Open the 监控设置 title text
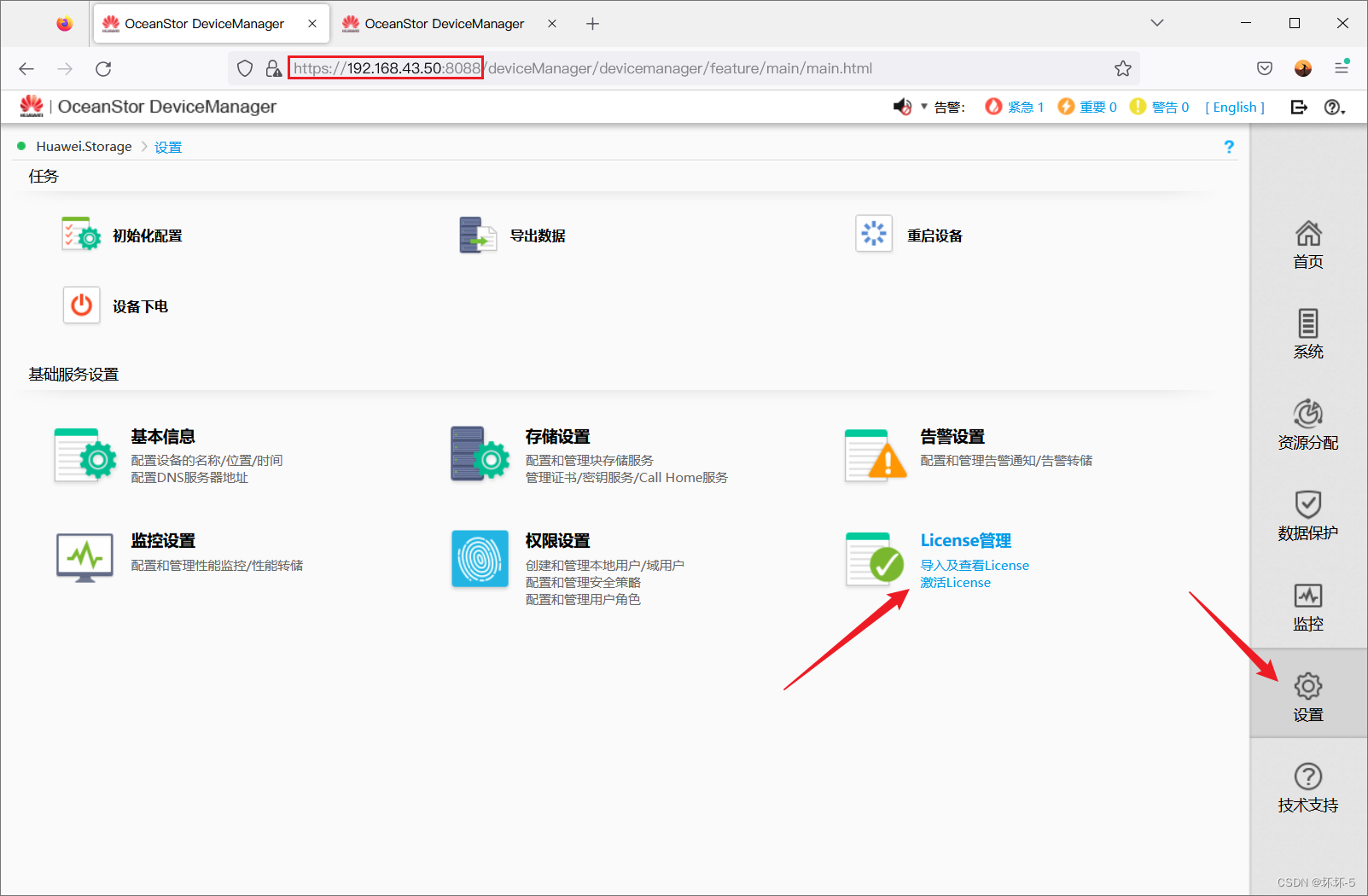The image size is (1368, 896). pos(163,540)
